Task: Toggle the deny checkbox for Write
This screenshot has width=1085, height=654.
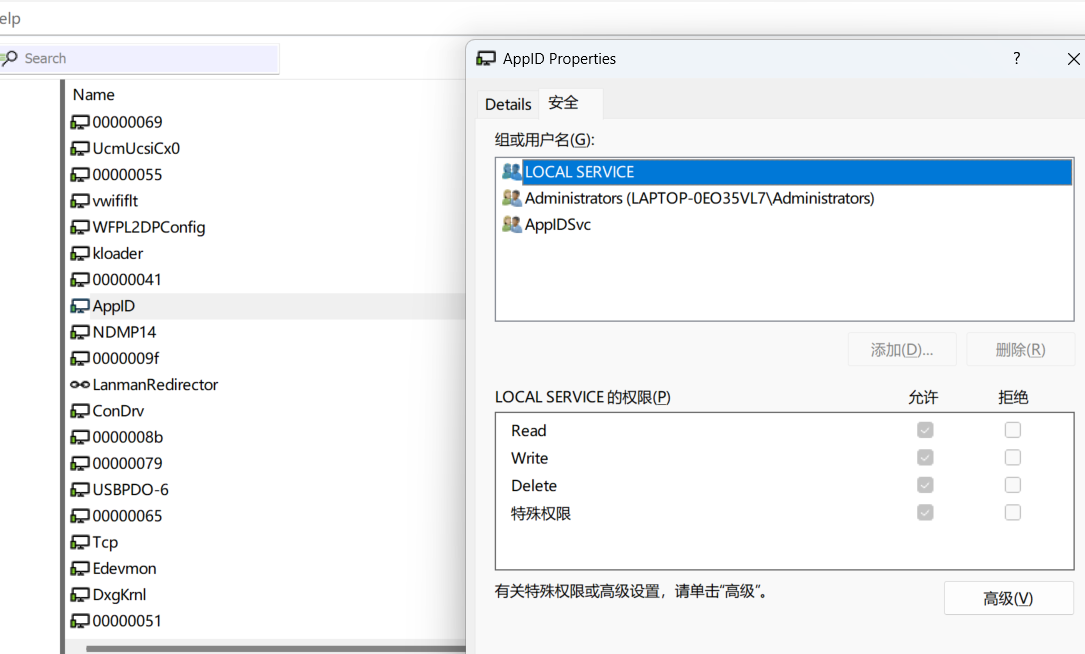Action: (x=1013, y=458)
